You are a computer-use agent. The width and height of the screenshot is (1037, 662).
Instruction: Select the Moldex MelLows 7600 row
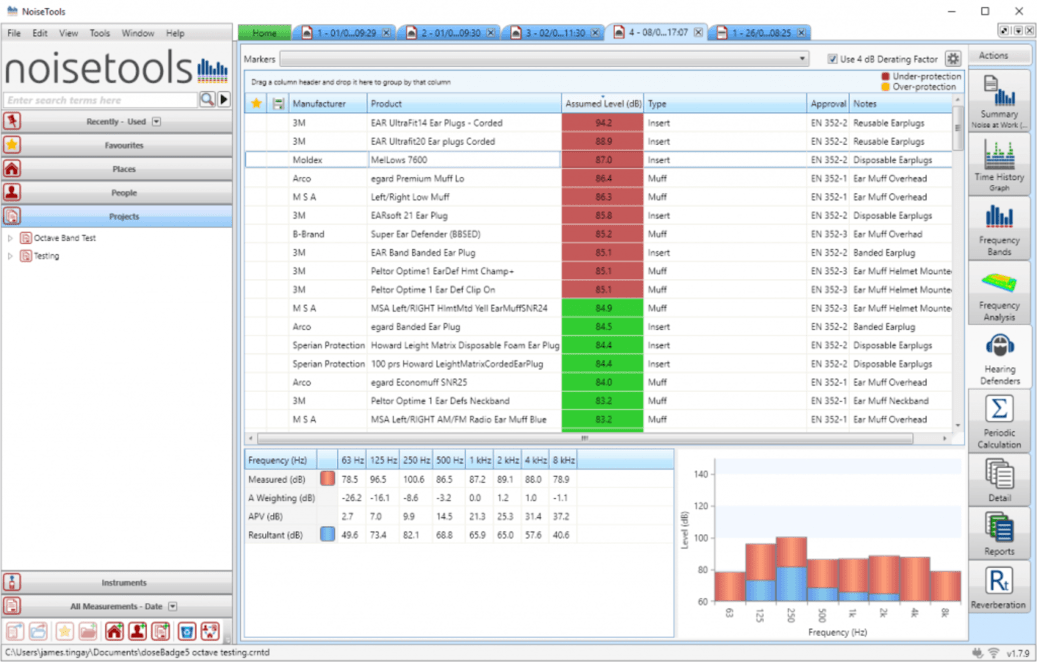click(599, 159)
